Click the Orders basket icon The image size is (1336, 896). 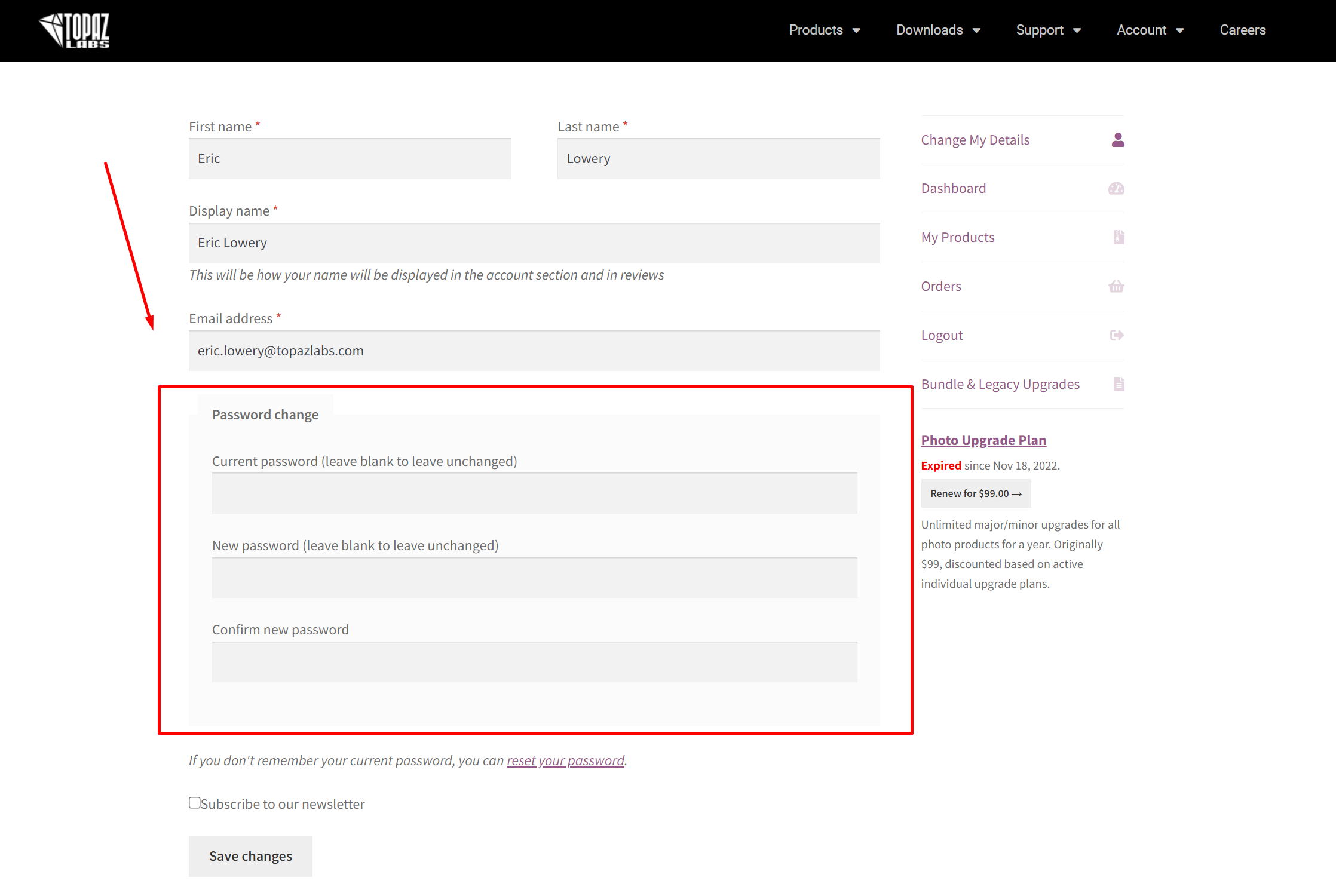pos(1116,287)
